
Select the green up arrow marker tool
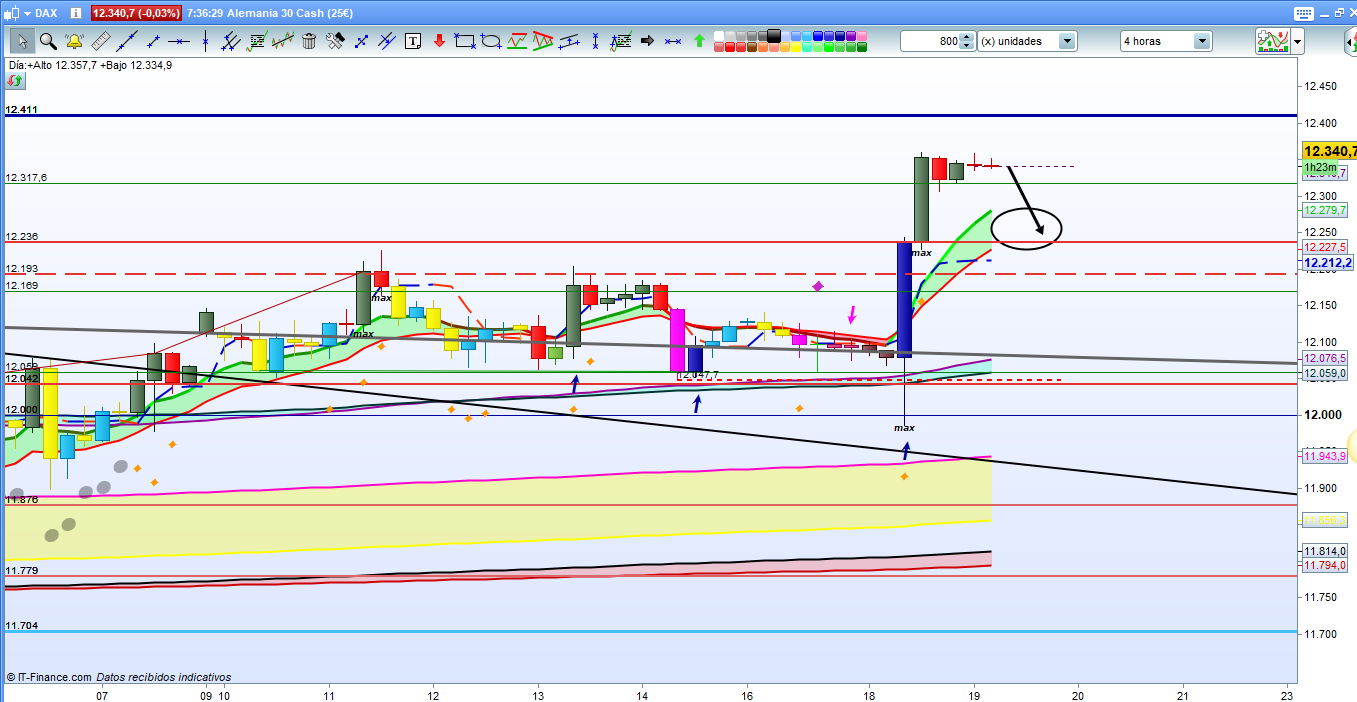(x=698, y=41)
